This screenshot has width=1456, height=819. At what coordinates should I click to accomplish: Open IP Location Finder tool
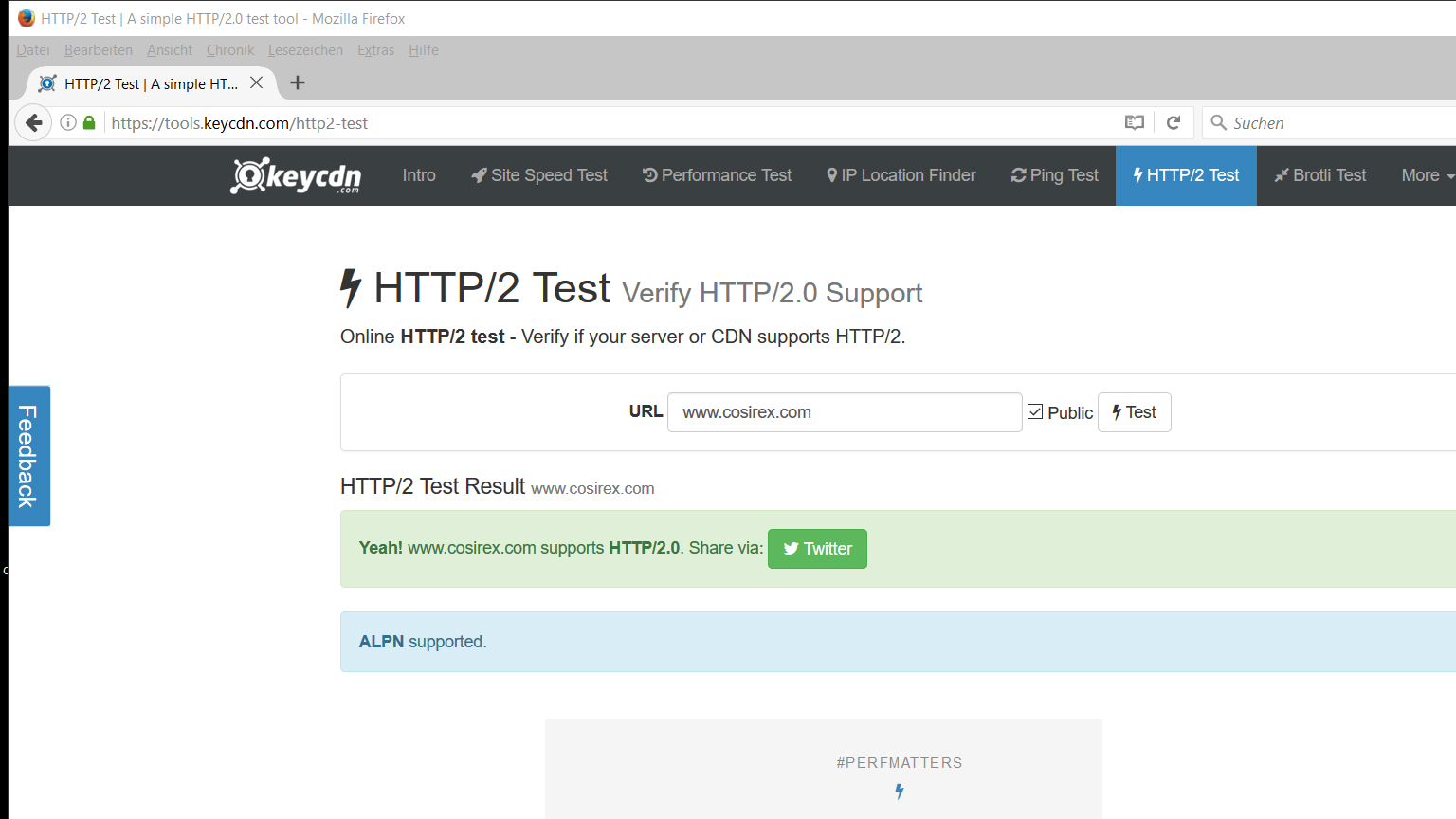pos(901,175)
